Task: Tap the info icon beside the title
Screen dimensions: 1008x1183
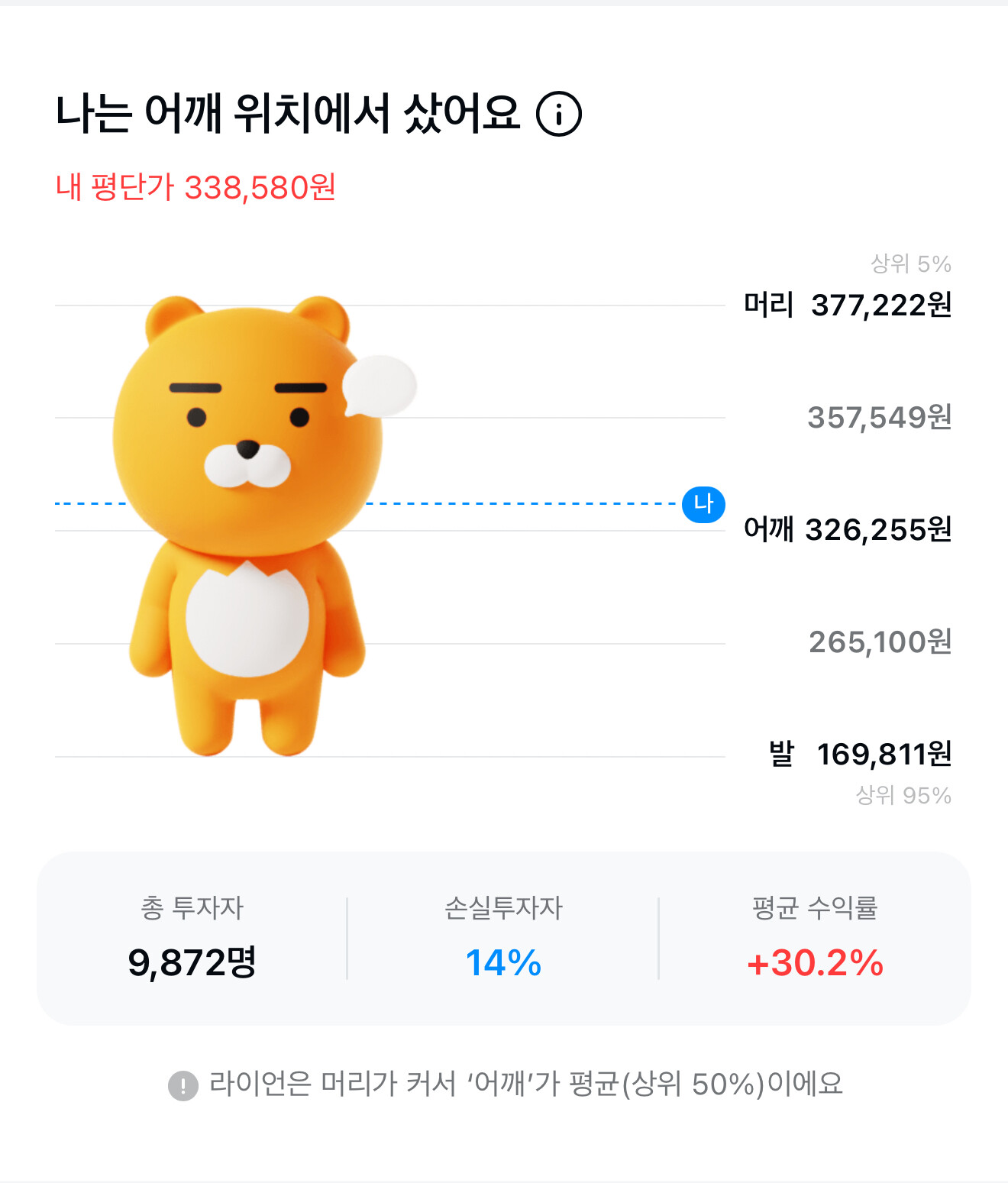Action: [x=559, y=115]
